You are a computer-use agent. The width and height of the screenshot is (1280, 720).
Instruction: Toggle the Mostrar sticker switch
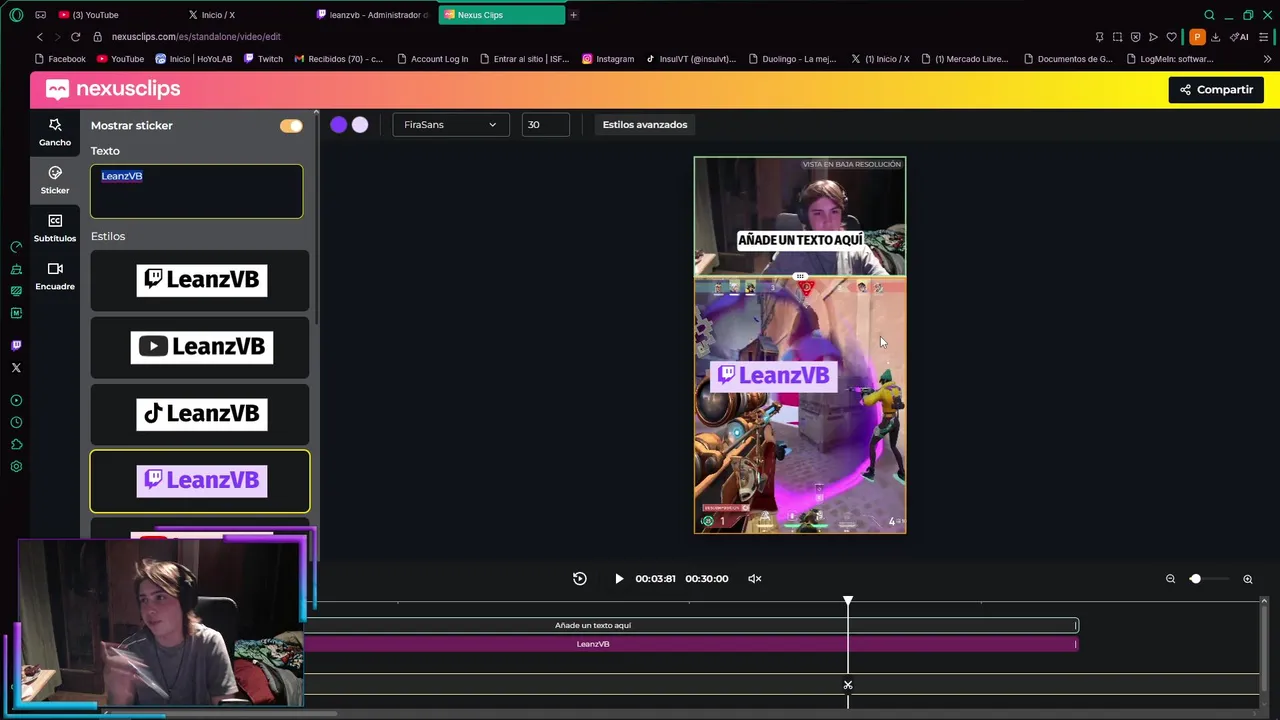coord(291,125)
